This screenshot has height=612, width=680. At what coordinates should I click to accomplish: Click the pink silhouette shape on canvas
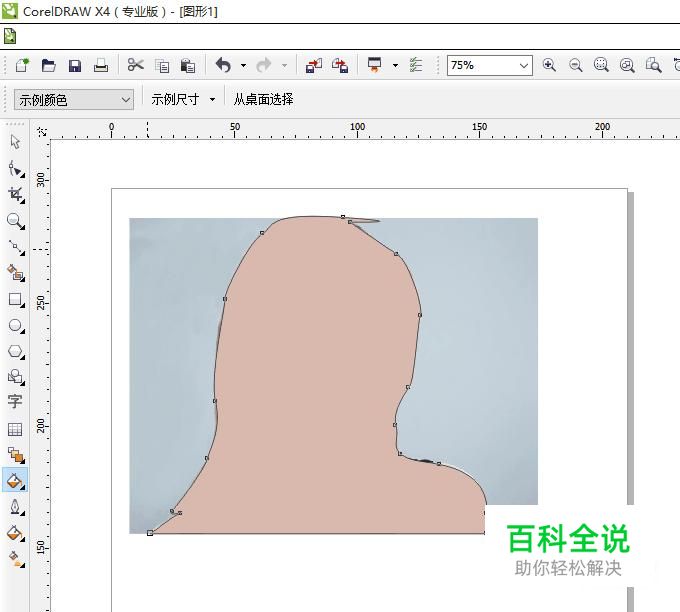(x=321, y=377)
